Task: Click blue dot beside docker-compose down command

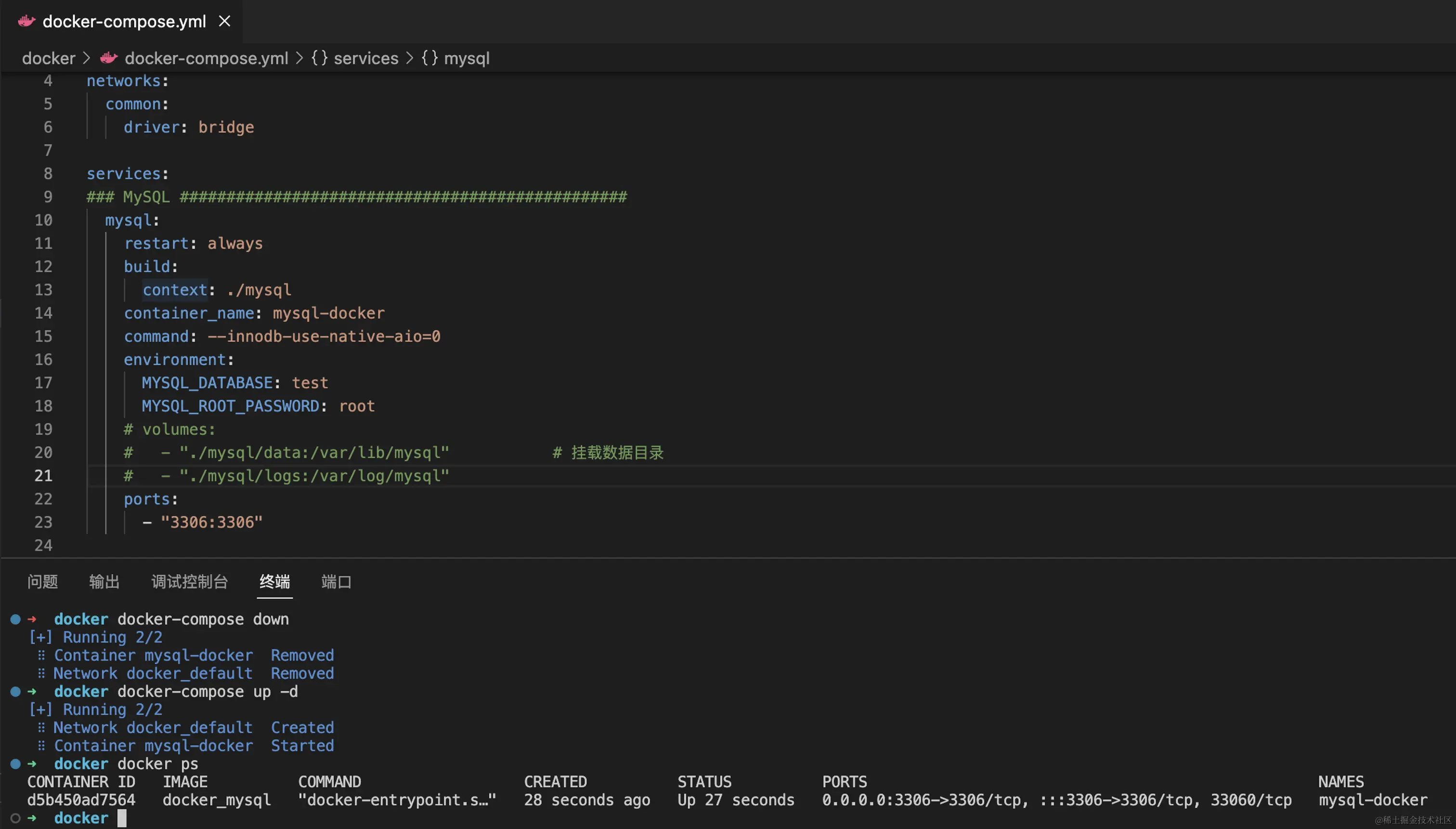Action: tap(15, 619)
